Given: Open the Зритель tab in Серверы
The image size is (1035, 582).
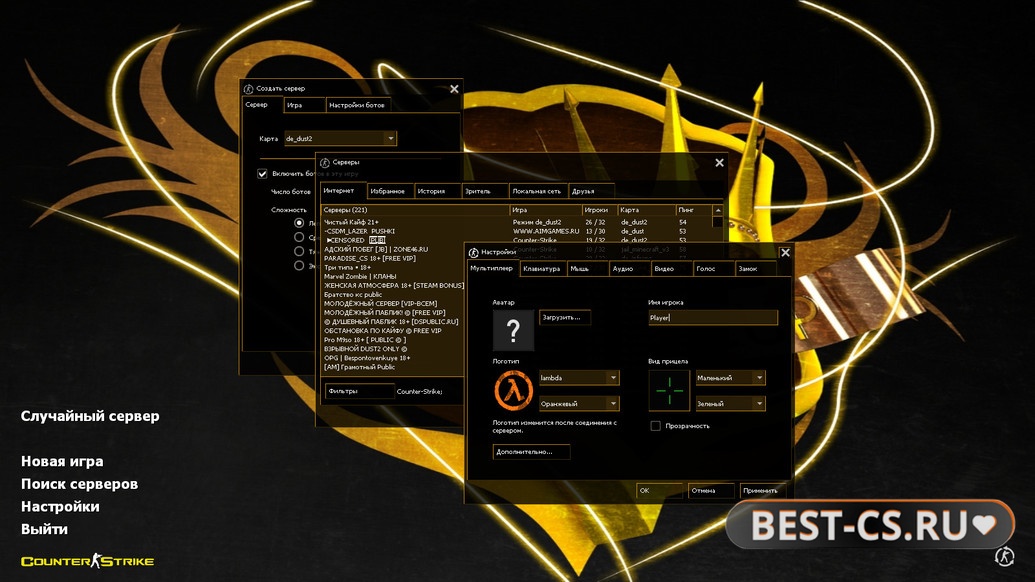Looking at the screenshot, I should pyautogui.click(x=484, y=191).
